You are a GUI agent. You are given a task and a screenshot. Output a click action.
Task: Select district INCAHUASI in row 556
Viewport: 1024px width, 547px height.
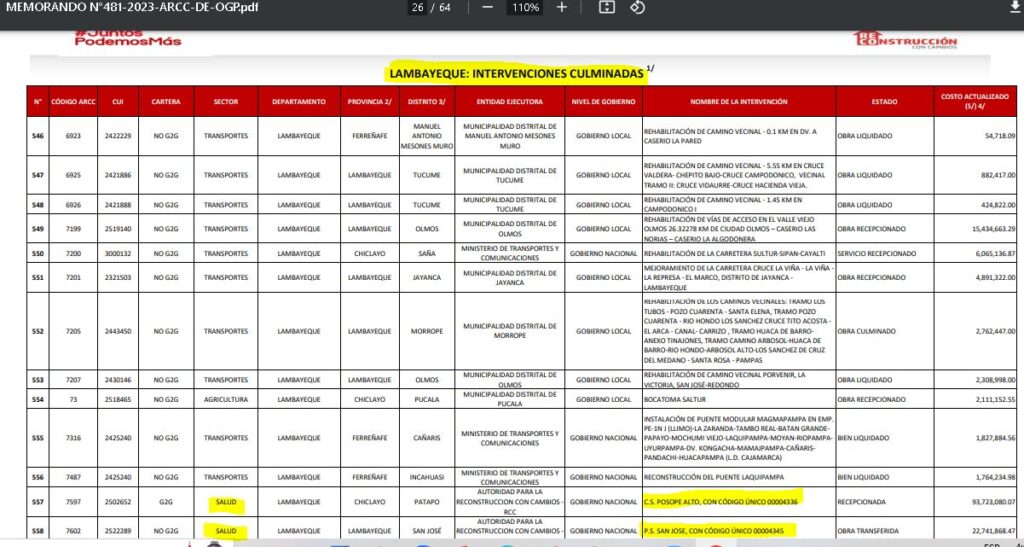427,477
